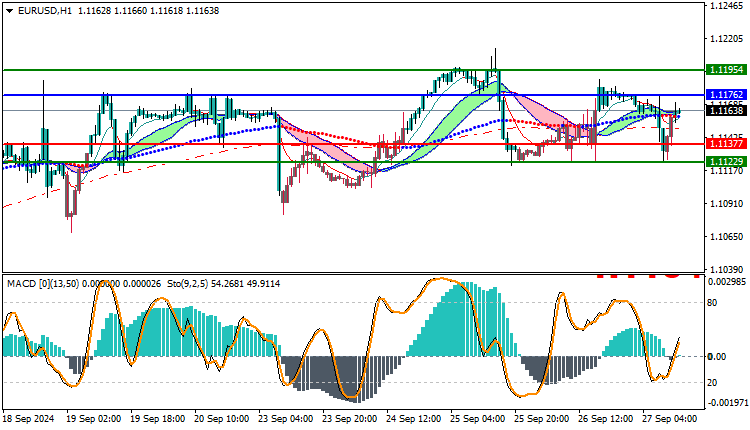This screenshot has width=750, height=430.
Task: Click the 19 Sep 18:00 time axis label
Action: [157, 419]
